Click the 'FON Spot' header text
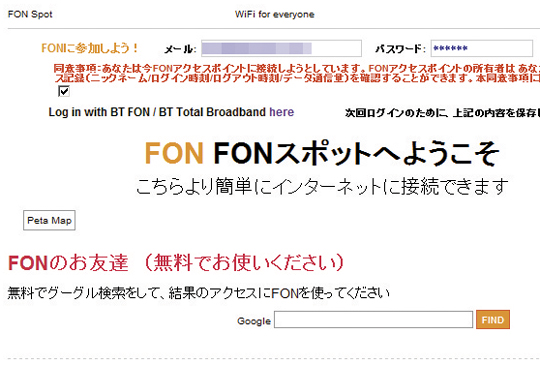This screenshot has width=540, height=365. [30, 14]
